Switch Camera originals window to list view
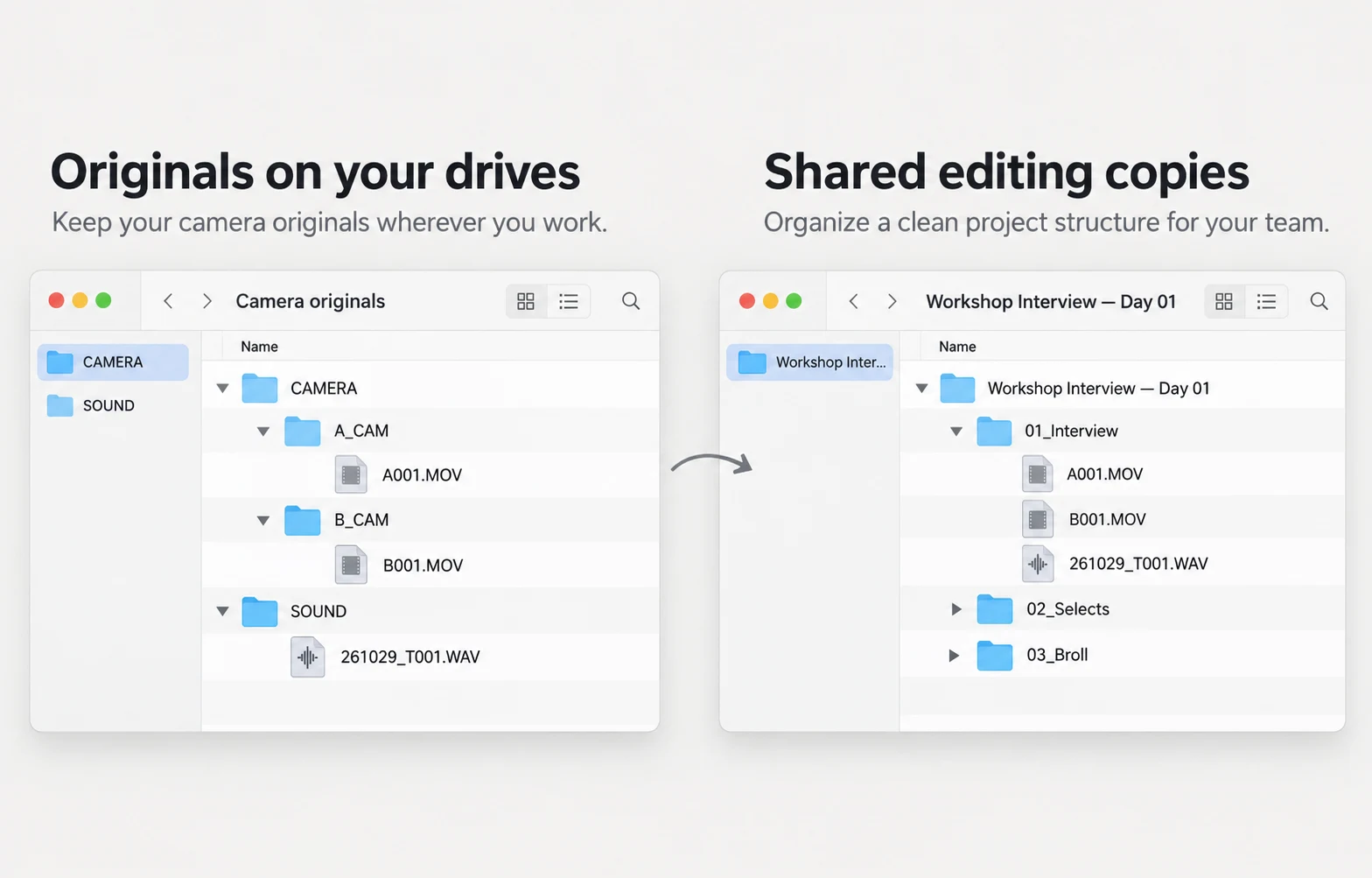 point(569,301)
